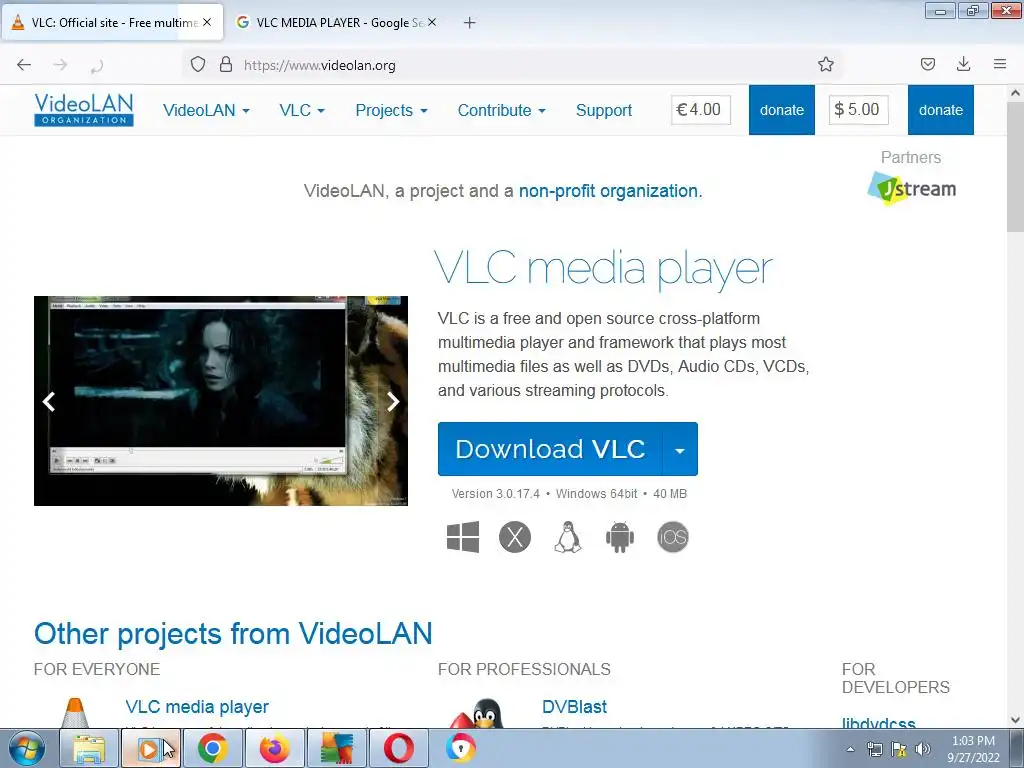Click the 'VLC media player' main heading
Screen dimensions: 1024x768
click(603, 268)
